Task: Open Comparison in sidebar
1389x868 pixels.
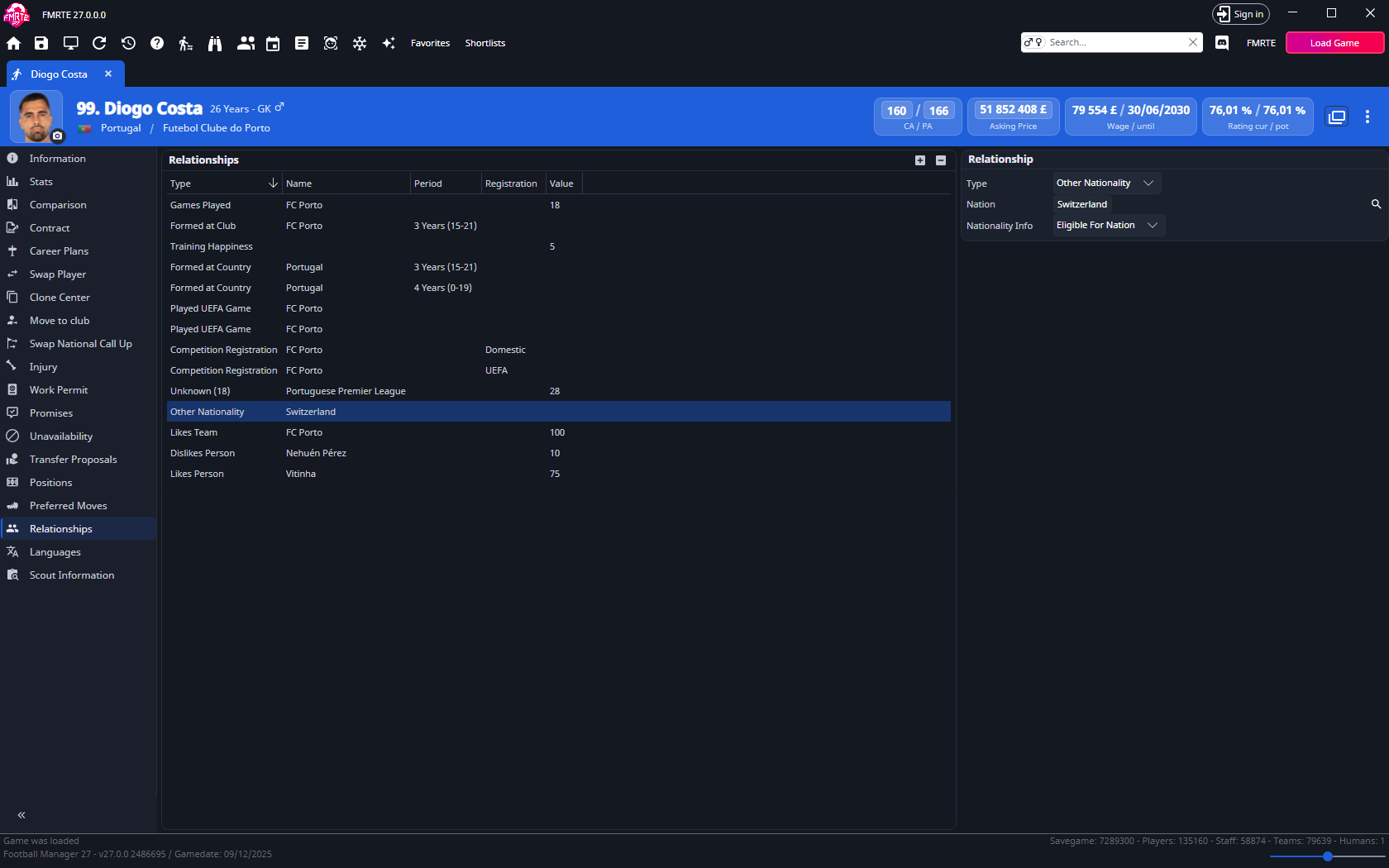Action: (x=78, y=205)
